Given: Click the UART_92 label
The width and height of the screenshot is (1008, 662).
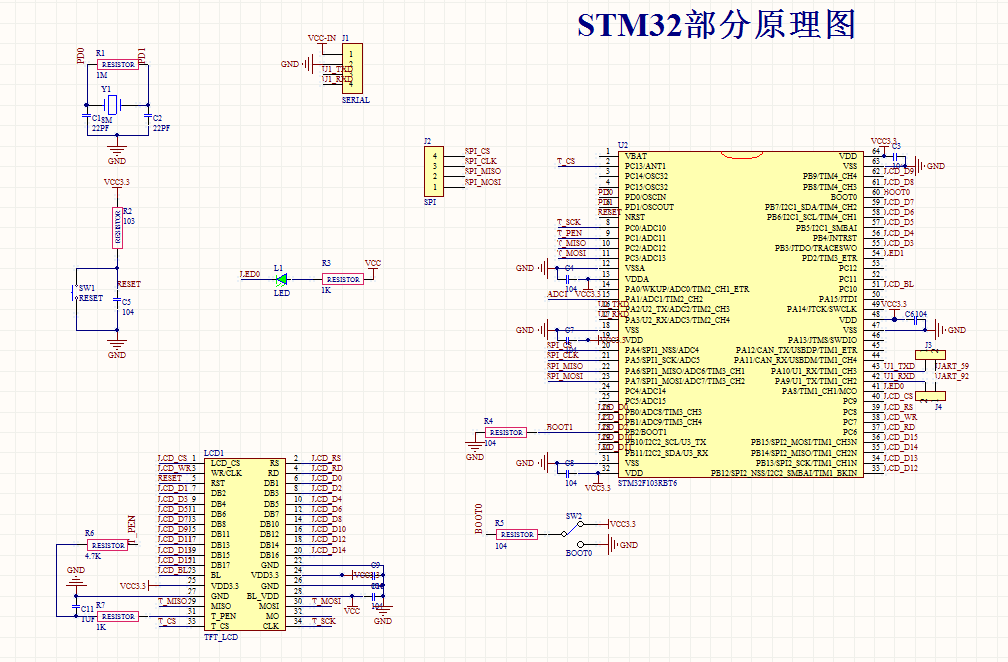Looking at the screenshot, I should coord(952,376).
